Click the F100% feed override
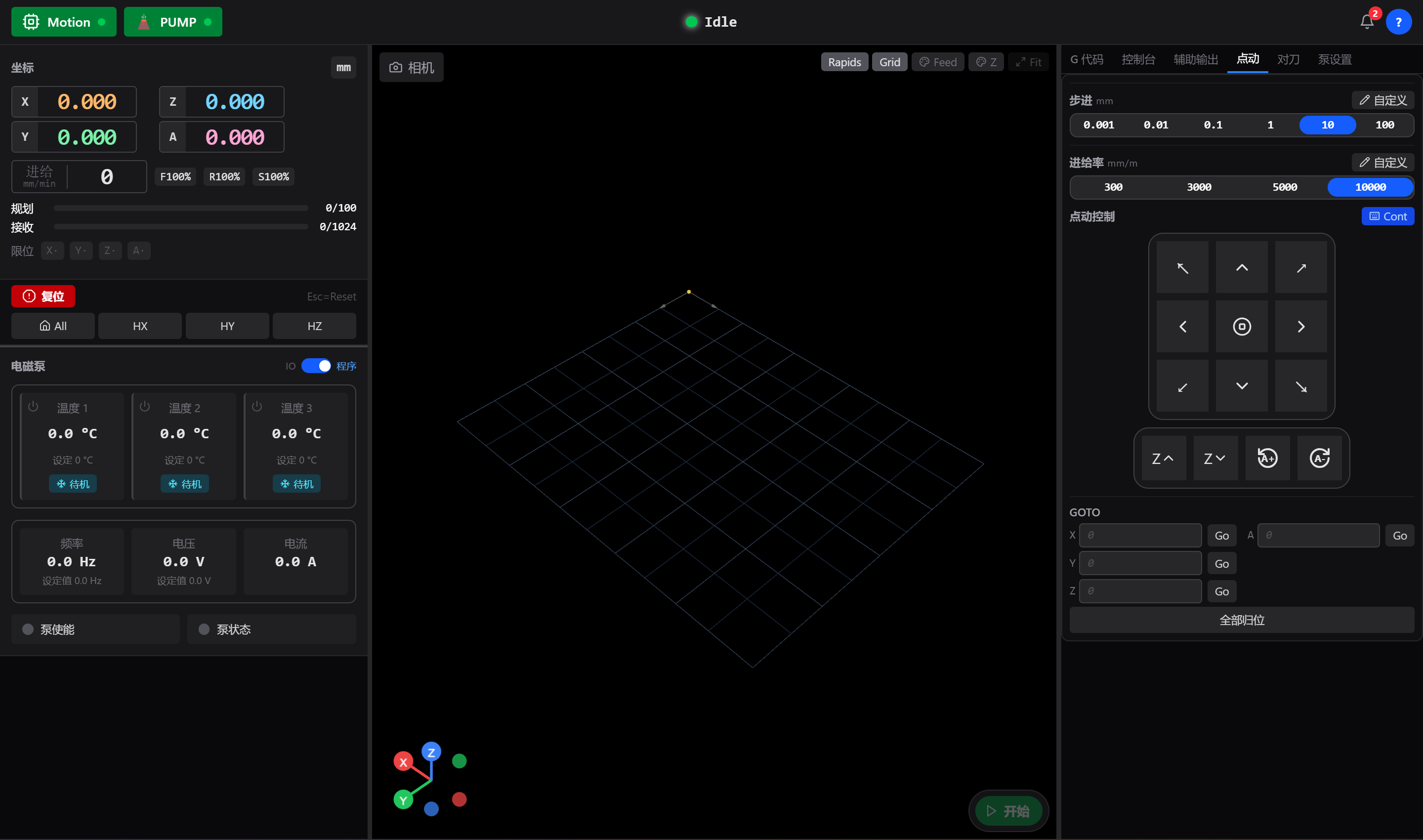 (175, 177)
